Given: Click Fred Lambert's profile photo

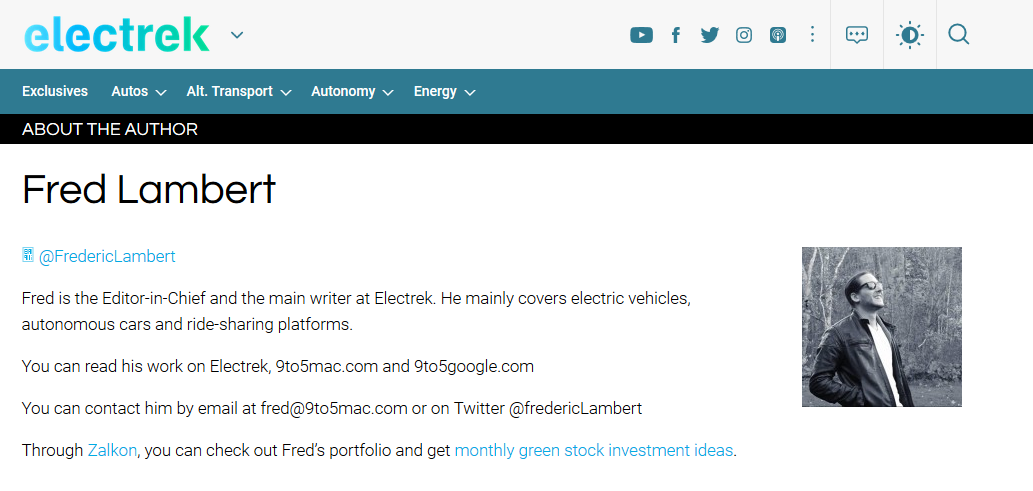Looking at the screenshot, I should coord(881,327).
